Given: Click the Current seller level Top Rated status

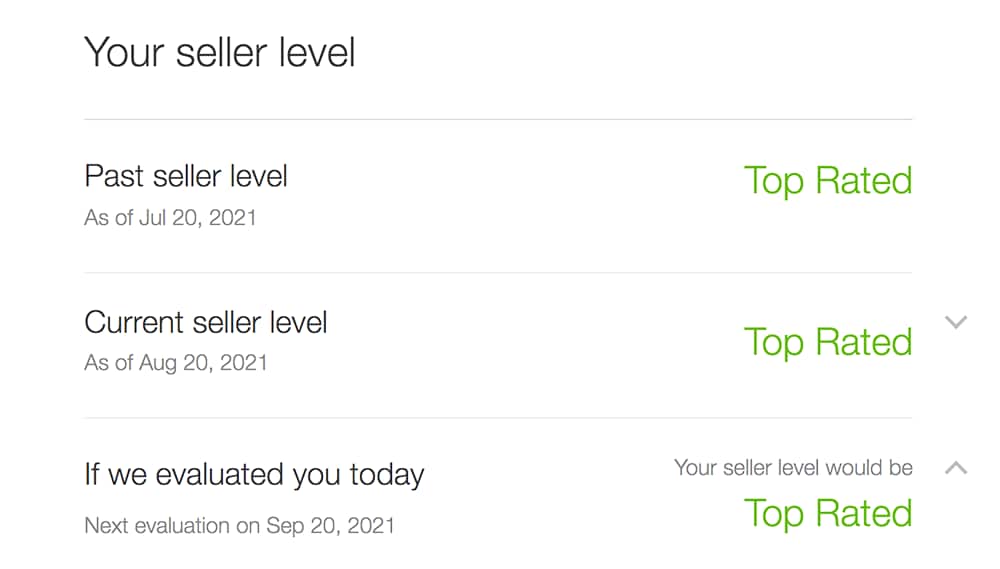Looking at the screenshot, I should click(x=828, y=343).
